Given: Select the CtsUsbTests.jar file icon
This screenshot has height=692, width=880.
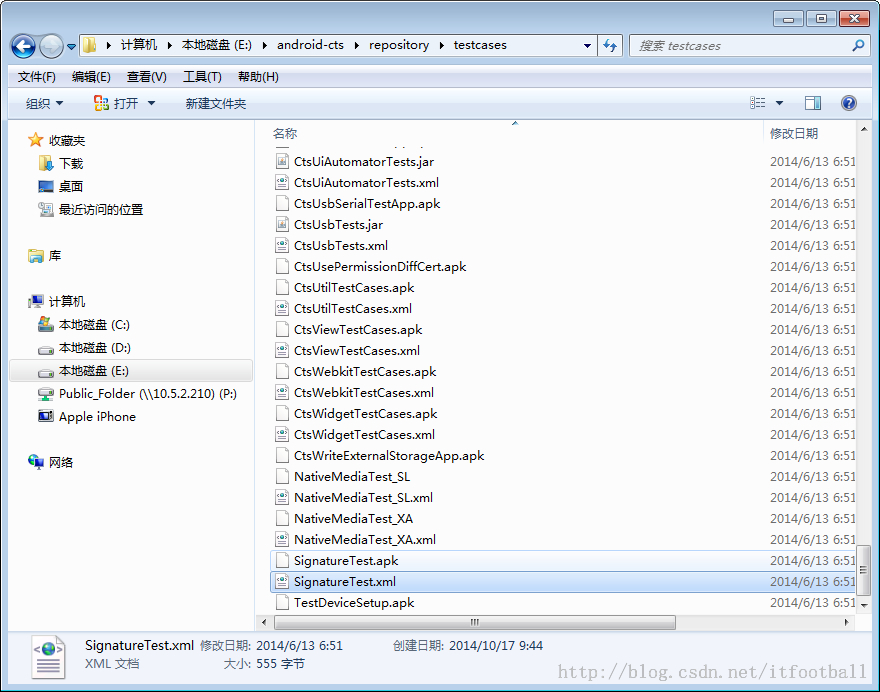Looking at the screenshot, I should 282,224.
